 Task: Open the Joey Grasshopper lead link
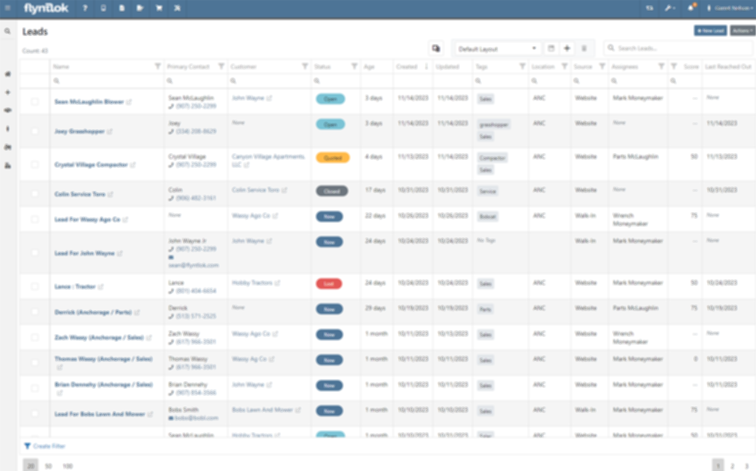pos(80,131)
